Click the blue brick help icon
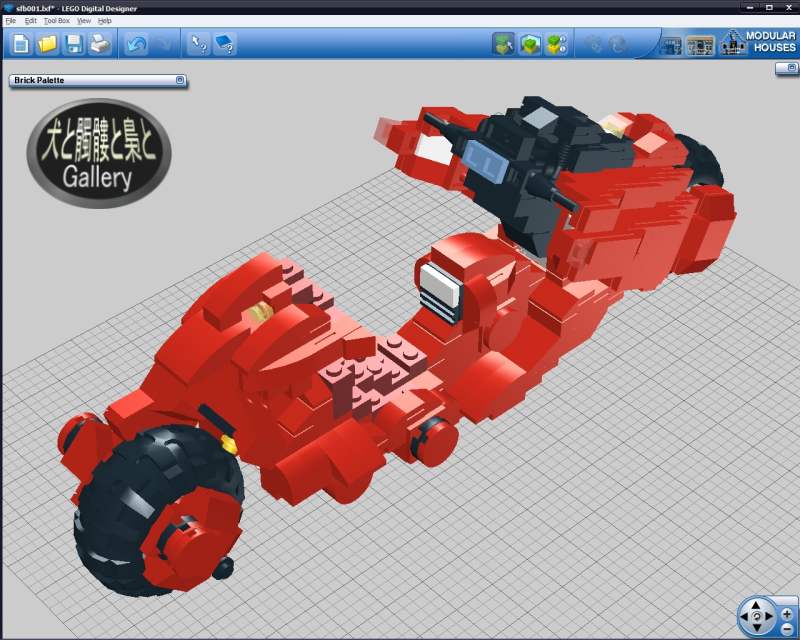The height and width of the screenshot is (640, 800). [224, 44]
